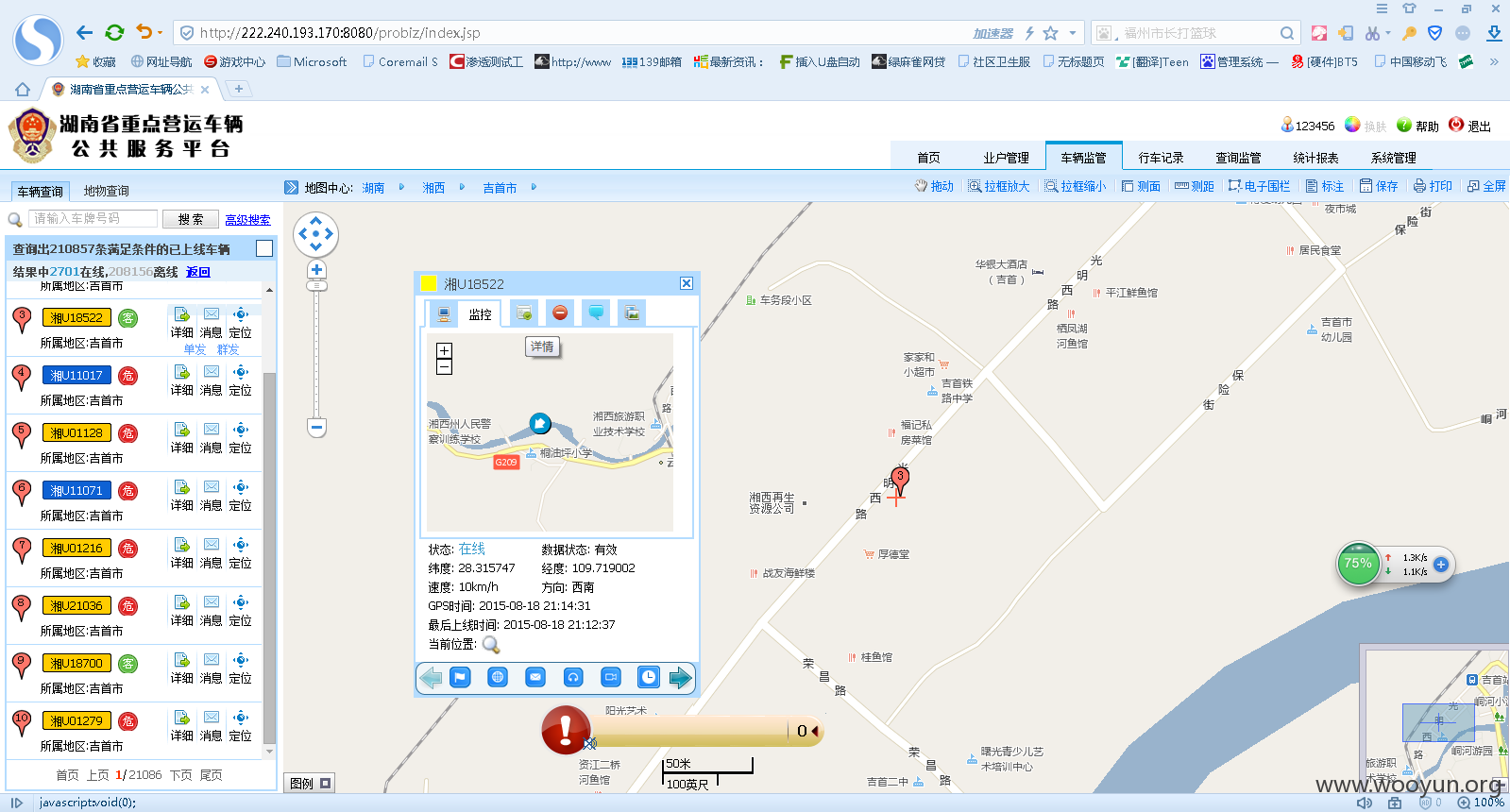Click 全屏 fullscreen map button
Image resolution: width=1510 pixels, height=812 pixels.
(x=1486, y=186)
